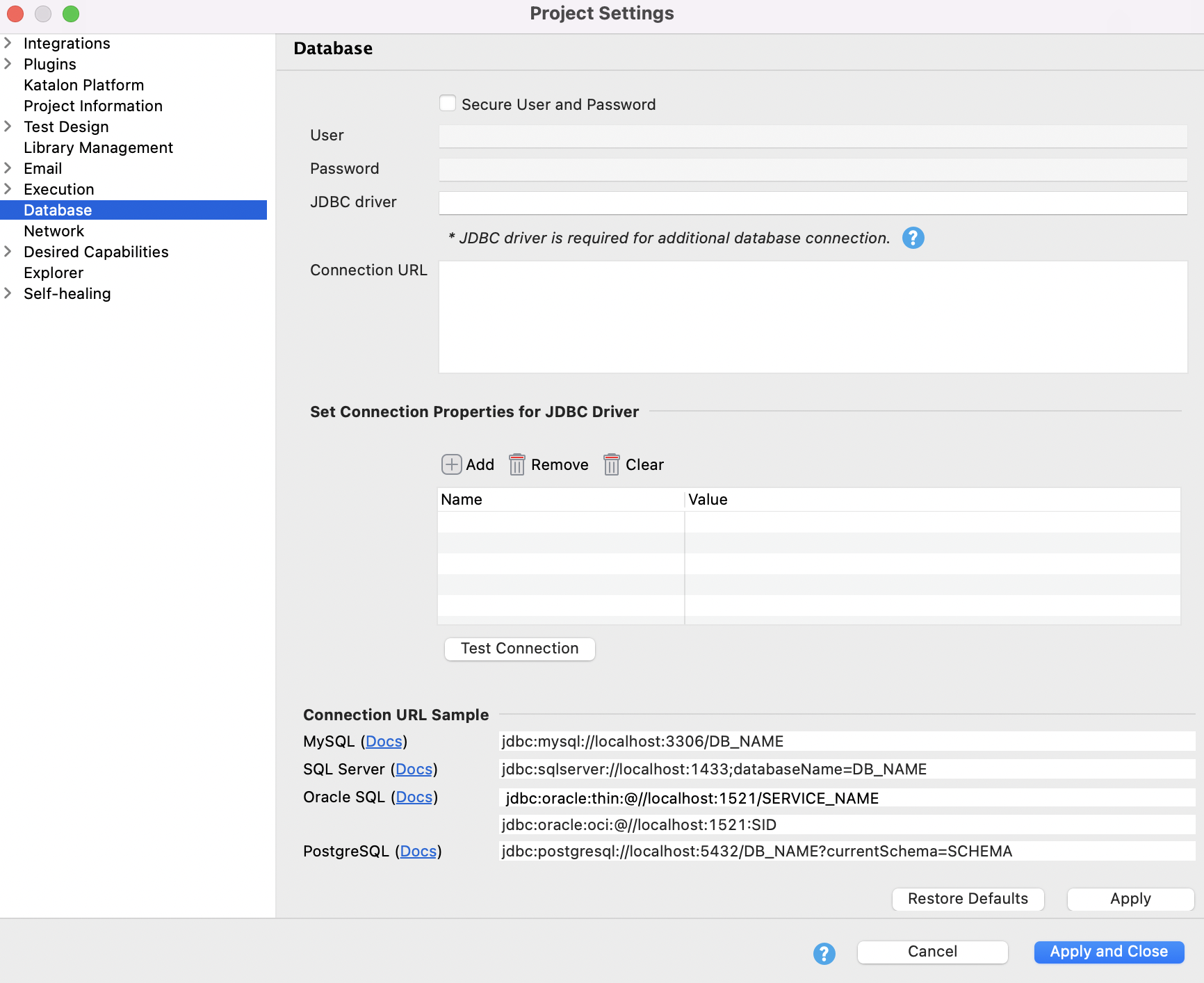Open the Library Management settings page
Image resolution: width=1204 pixels, height=983 pixels.
[x=98, y=147]
